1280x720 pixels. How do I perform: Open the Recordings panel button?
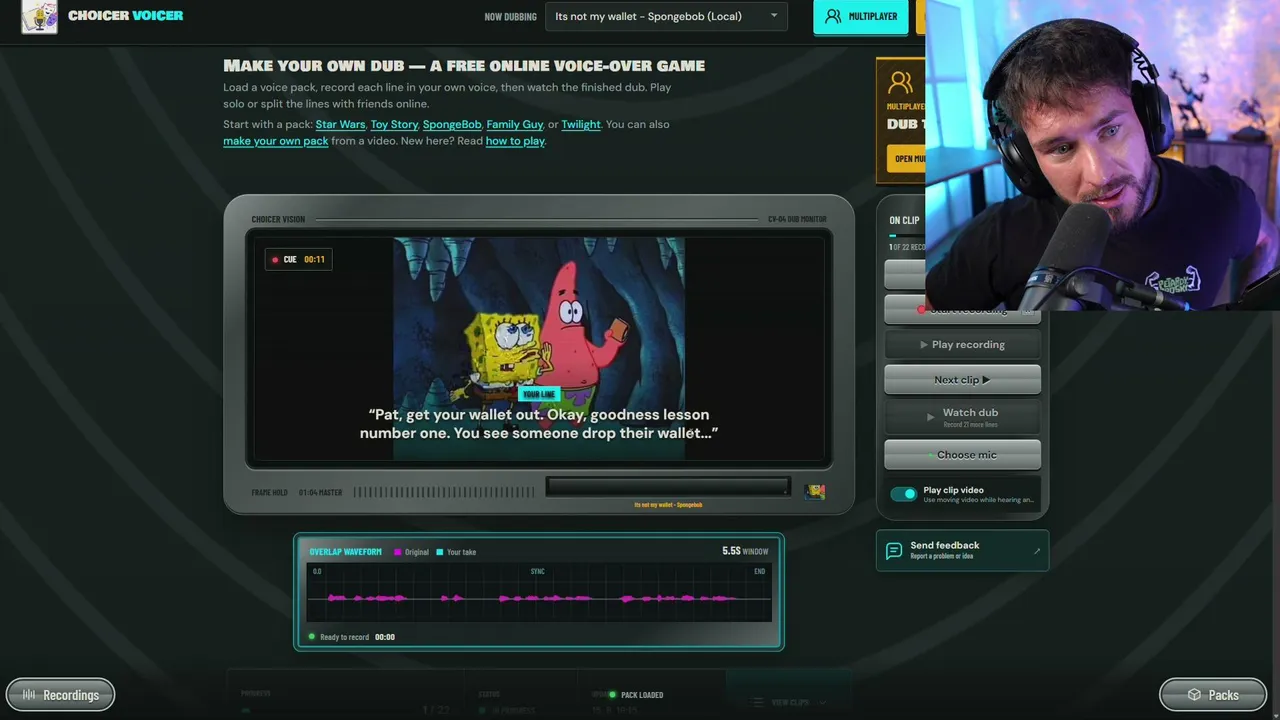tap(60, 695)
